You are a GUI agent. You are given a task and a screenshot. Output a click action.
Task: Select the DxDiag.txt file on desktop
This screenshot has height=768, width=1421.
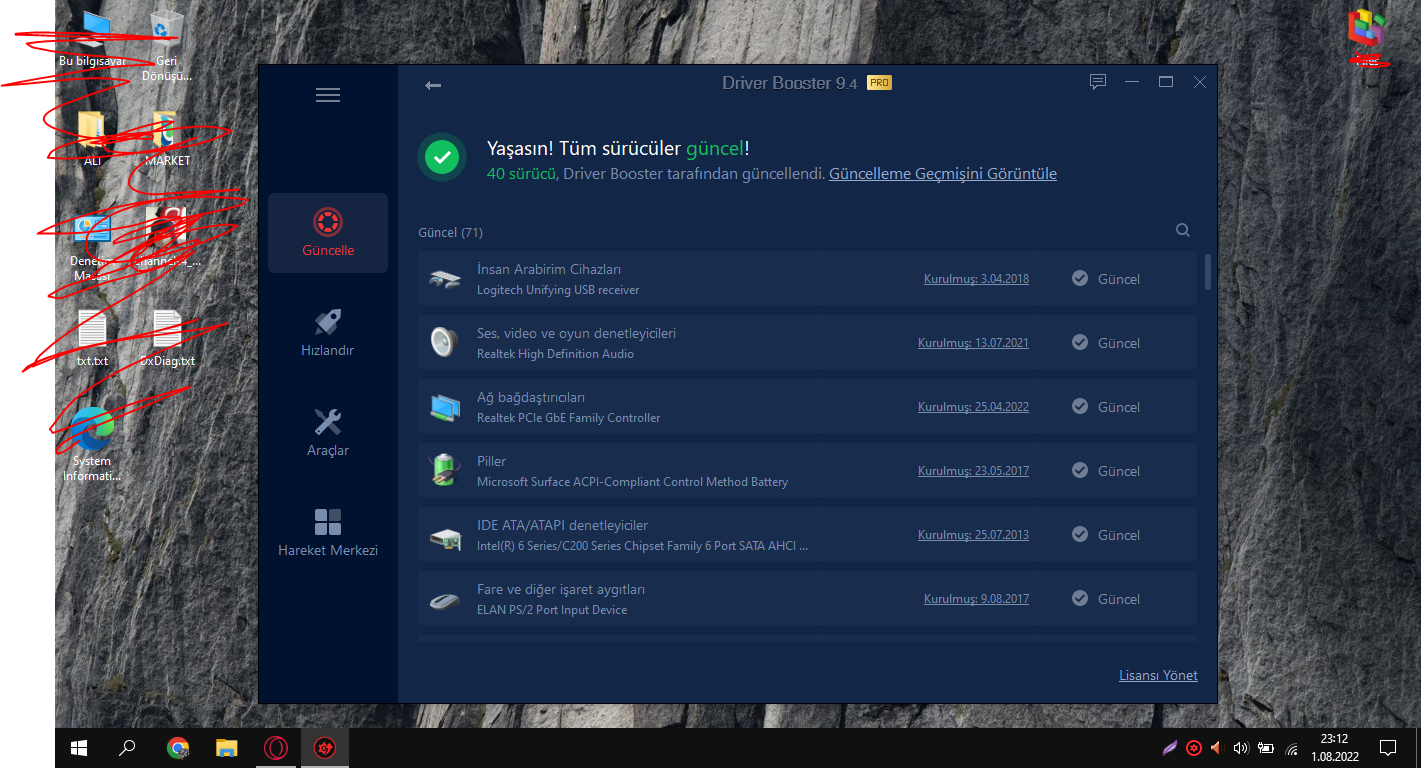coord(167,338)
